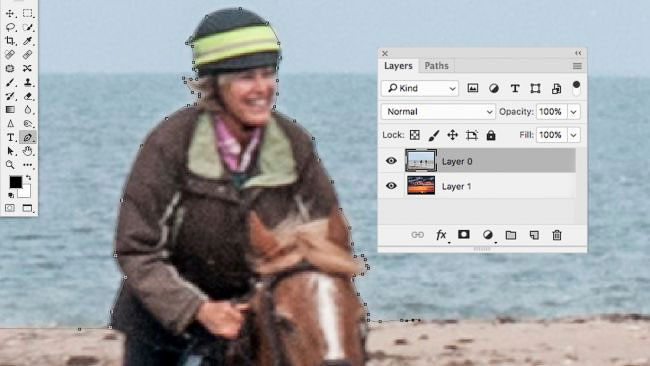Open the Fill slider arrow

pyautogui.click(x=574, y=135)
